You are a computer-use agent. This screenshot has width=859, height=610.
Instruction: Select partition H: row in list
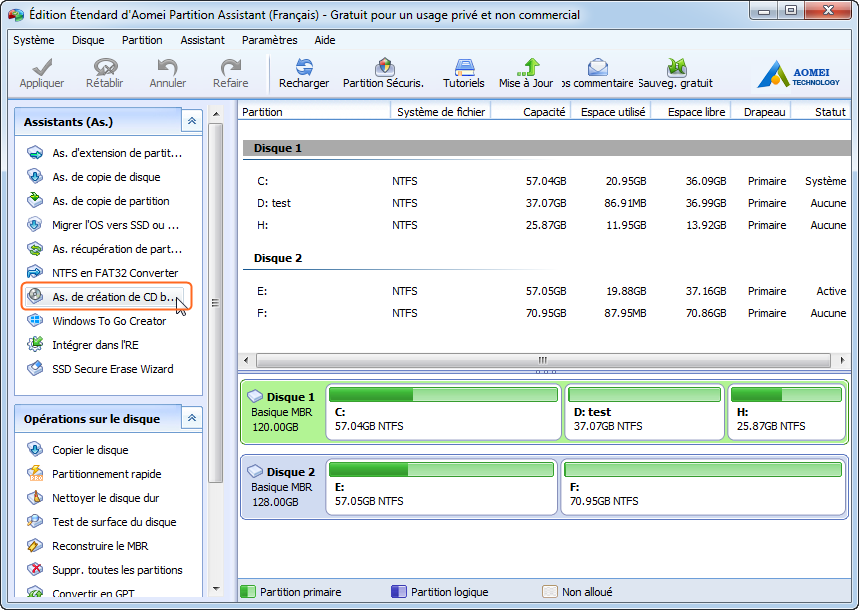tap(547, 225)
